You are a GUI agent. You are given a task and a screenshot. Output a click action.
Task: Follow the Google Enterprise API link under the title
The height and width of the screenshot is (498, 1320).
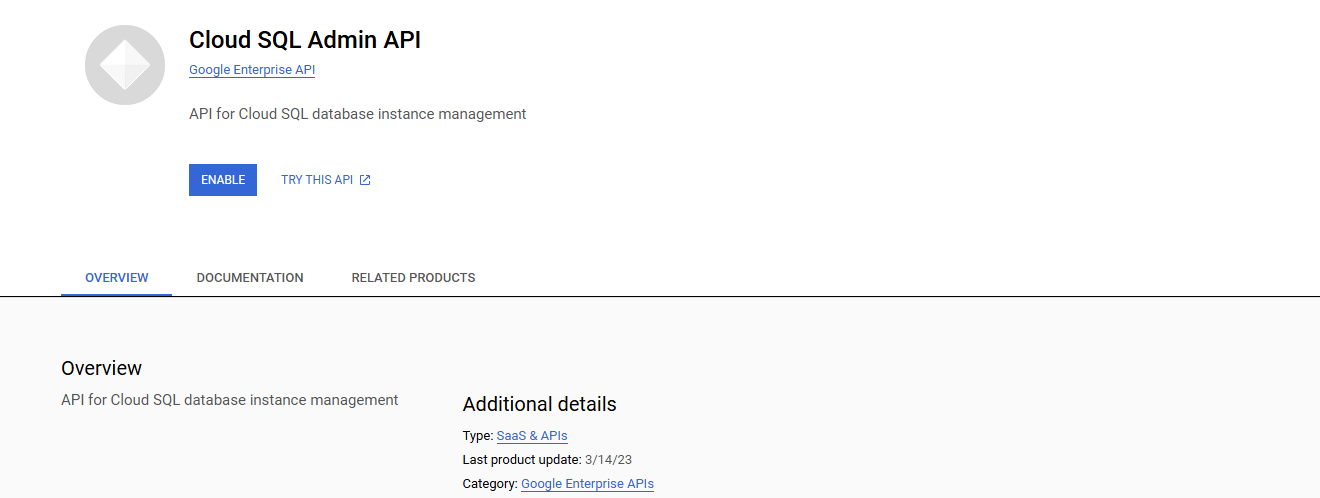(x=252, y=70)
